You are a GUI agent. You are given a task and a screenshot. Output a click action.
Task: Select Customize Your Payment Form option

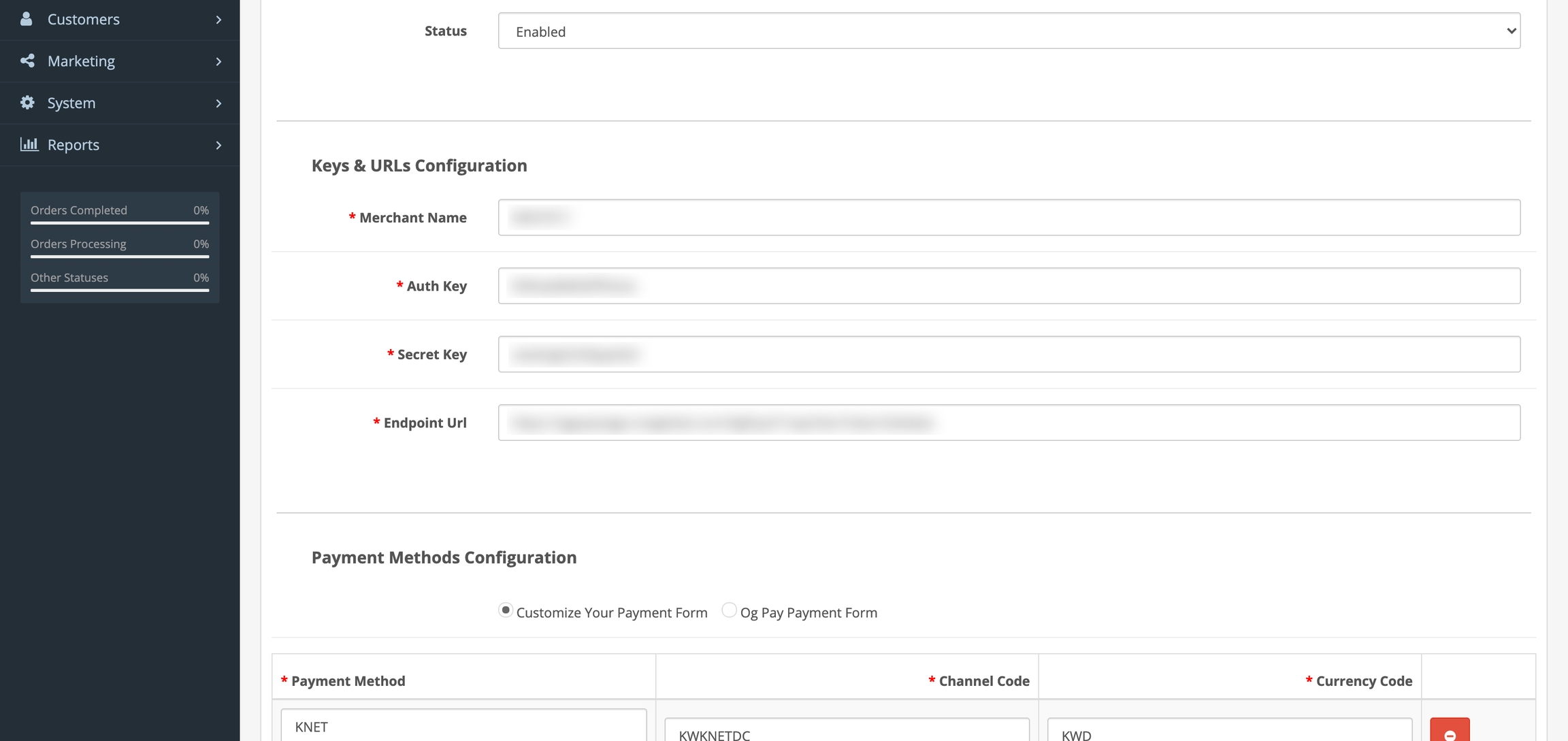pos(506,610)
